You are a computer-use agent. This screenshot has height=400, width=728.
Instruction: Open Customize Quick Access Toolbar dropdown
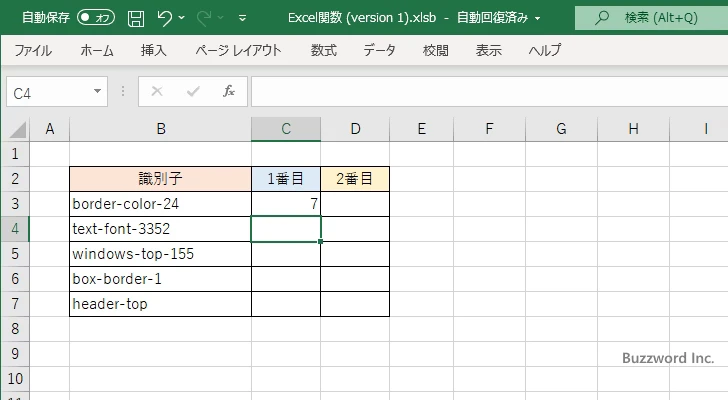point(242,18)
